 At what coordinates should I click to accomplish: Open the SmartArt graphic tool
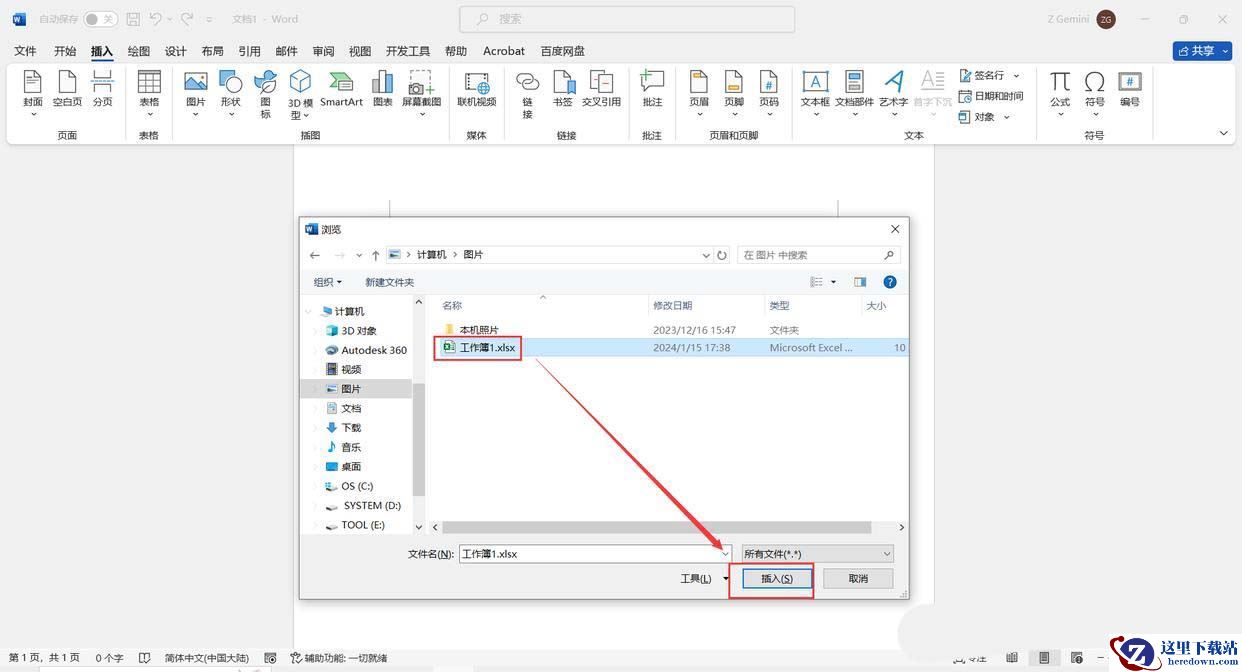pos(341,90)
